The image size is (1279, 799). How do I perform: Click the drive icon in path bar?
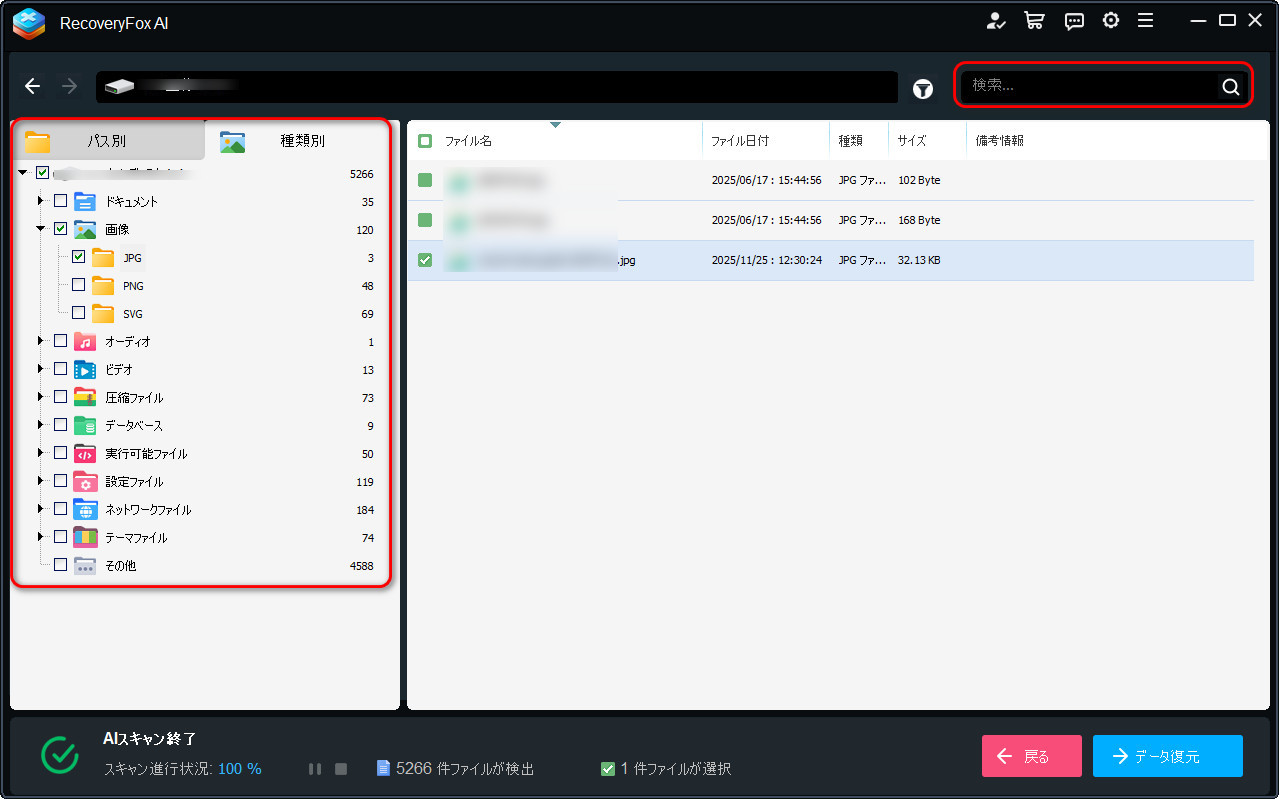click(x=119, y=87)
